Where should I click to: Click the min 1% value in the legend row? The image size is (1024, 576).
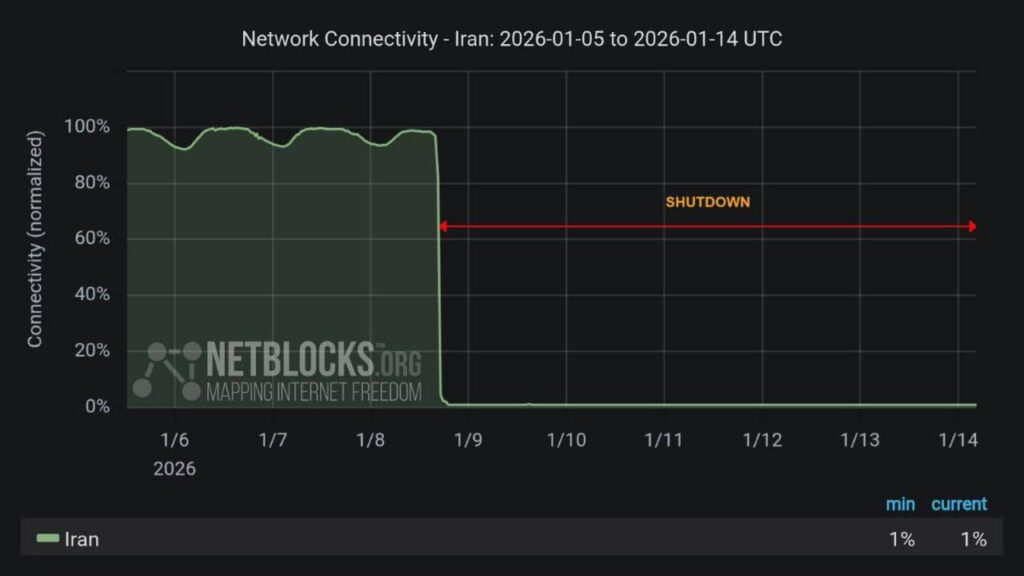[x=901, y=539]
